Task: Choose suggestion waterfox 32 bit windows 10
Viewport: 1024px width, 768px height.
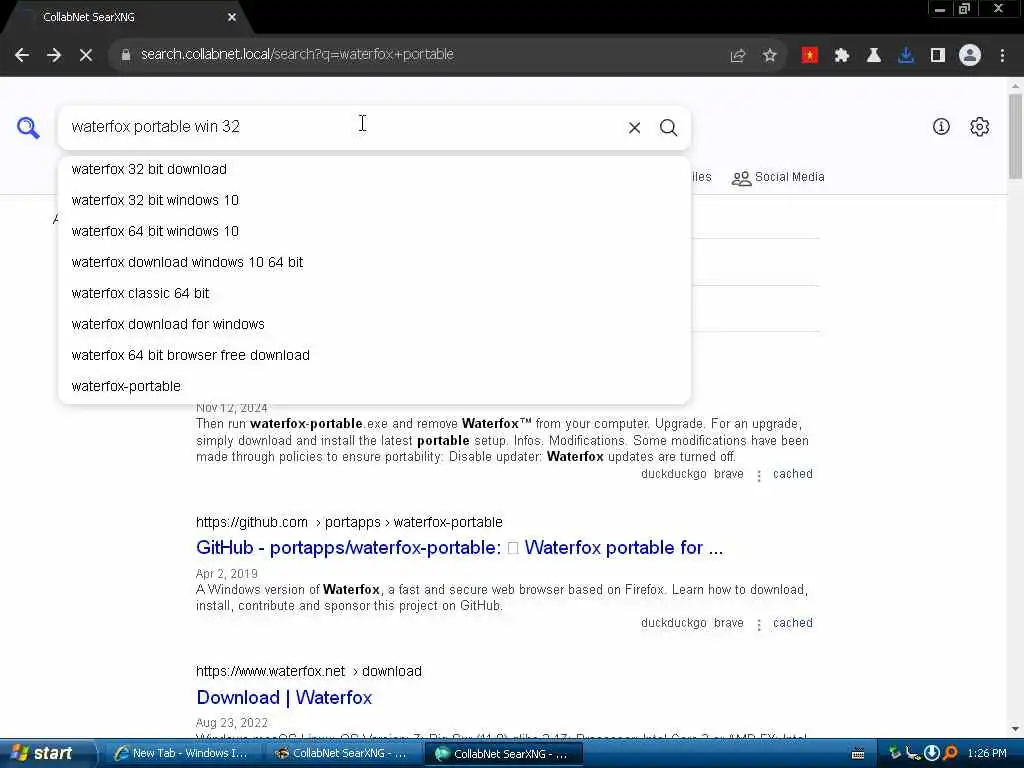Action: [x=374, y=200]
